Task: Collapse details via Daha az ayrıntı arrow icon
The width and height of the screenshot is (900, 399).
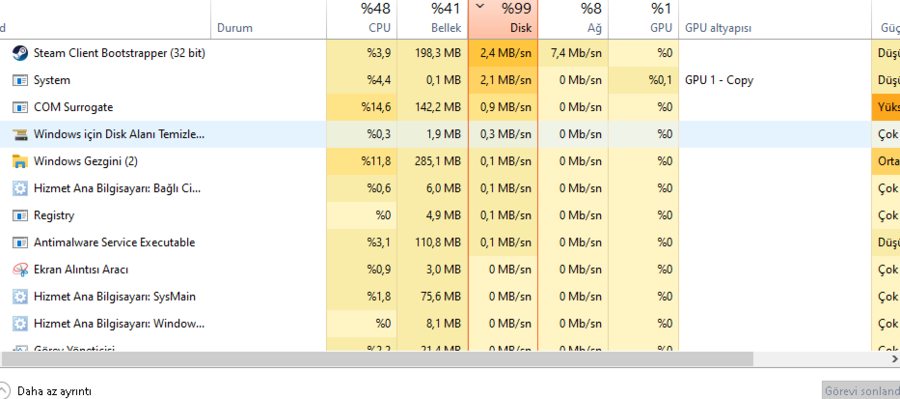Action: coord(4,392)
